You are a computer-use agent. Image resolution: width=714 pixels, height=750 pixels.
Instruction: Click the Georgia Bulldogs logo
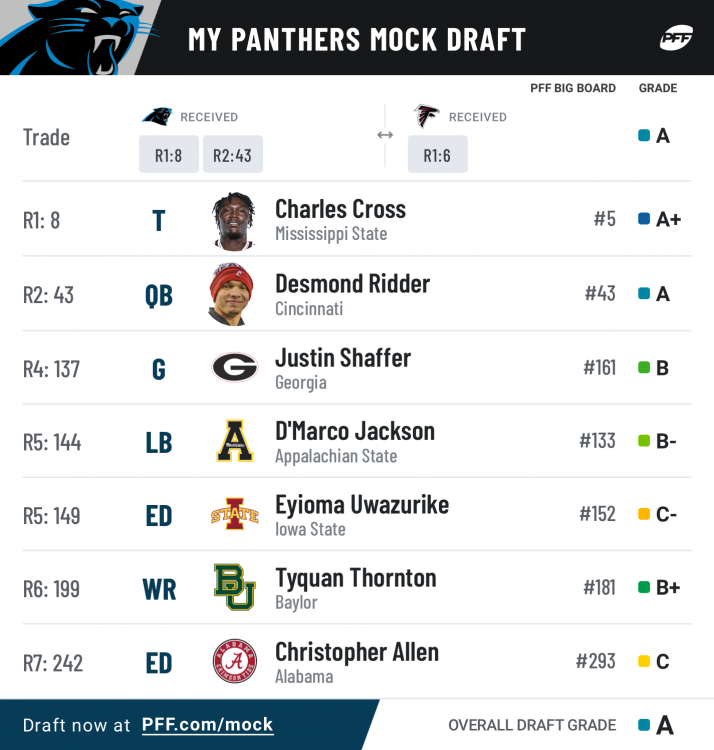[x=234, y=368]
